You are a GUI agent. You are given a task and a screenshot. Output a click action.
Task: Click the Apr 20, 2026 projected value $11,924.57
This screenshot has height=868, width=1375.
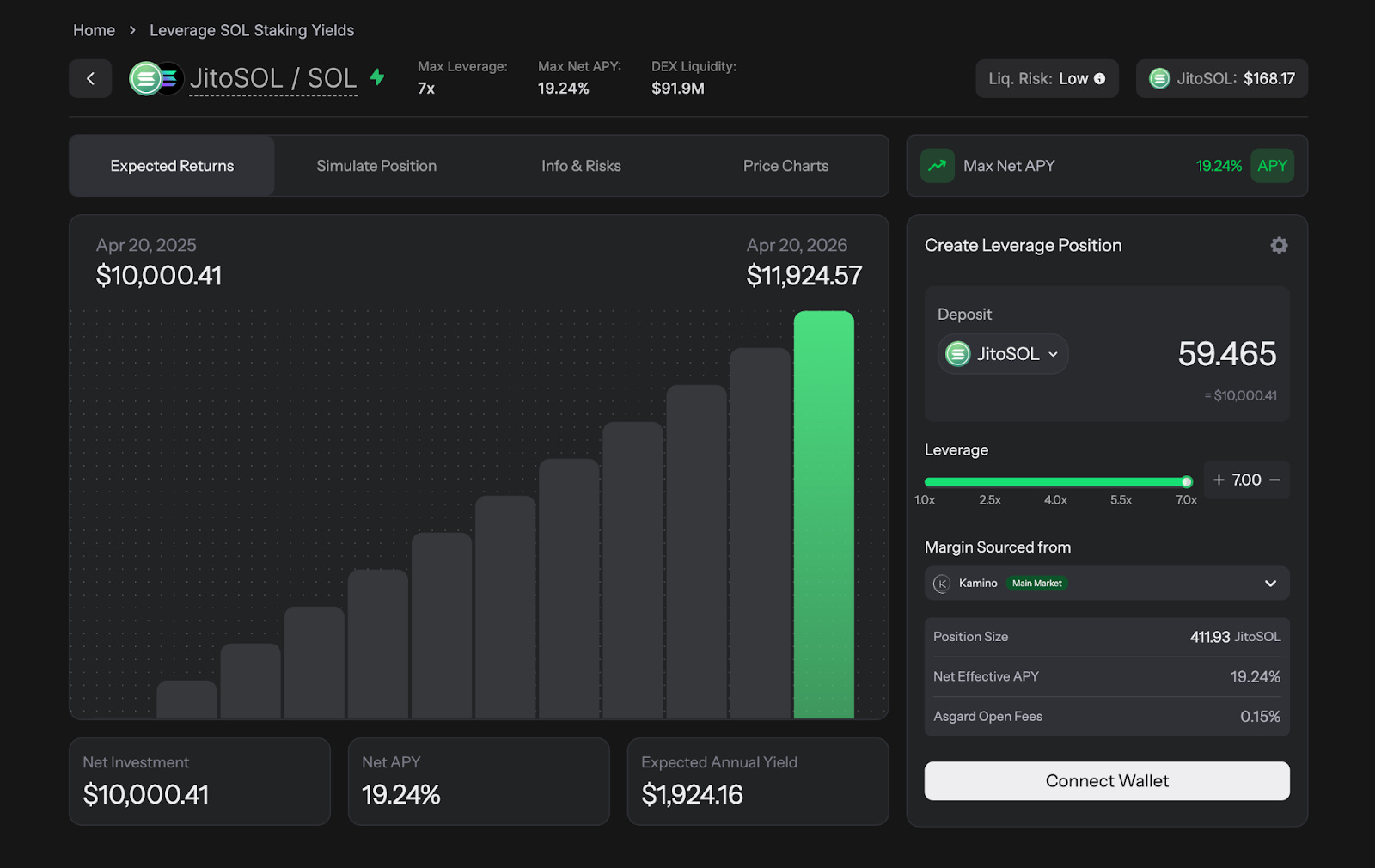(x=804, y=276)
